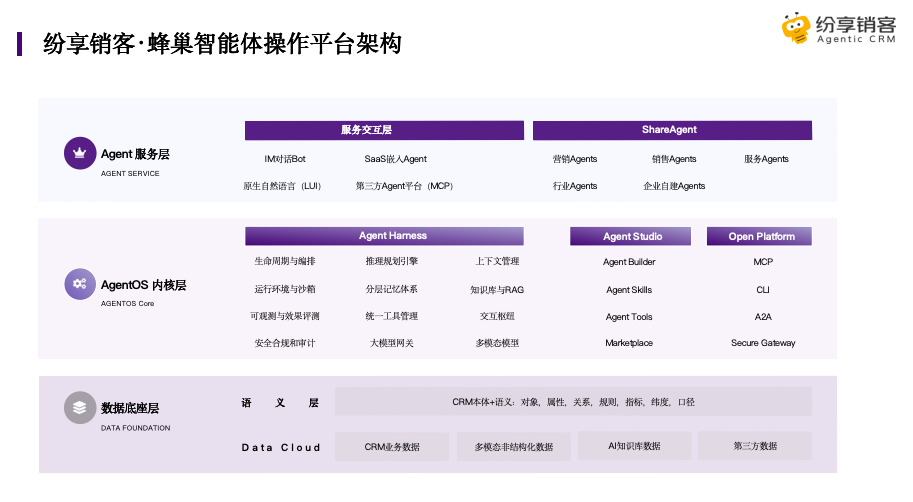Click 第三方Agent平台 (MCP) text
Screen dimensions: 913x502
pyautogui.click(x=404, y=186)
